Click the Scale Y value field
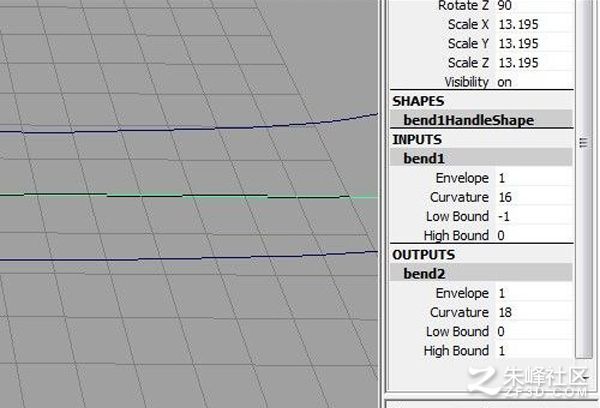Image resolution: width=600 pixels, height=408 pixels. click(534, 44)
